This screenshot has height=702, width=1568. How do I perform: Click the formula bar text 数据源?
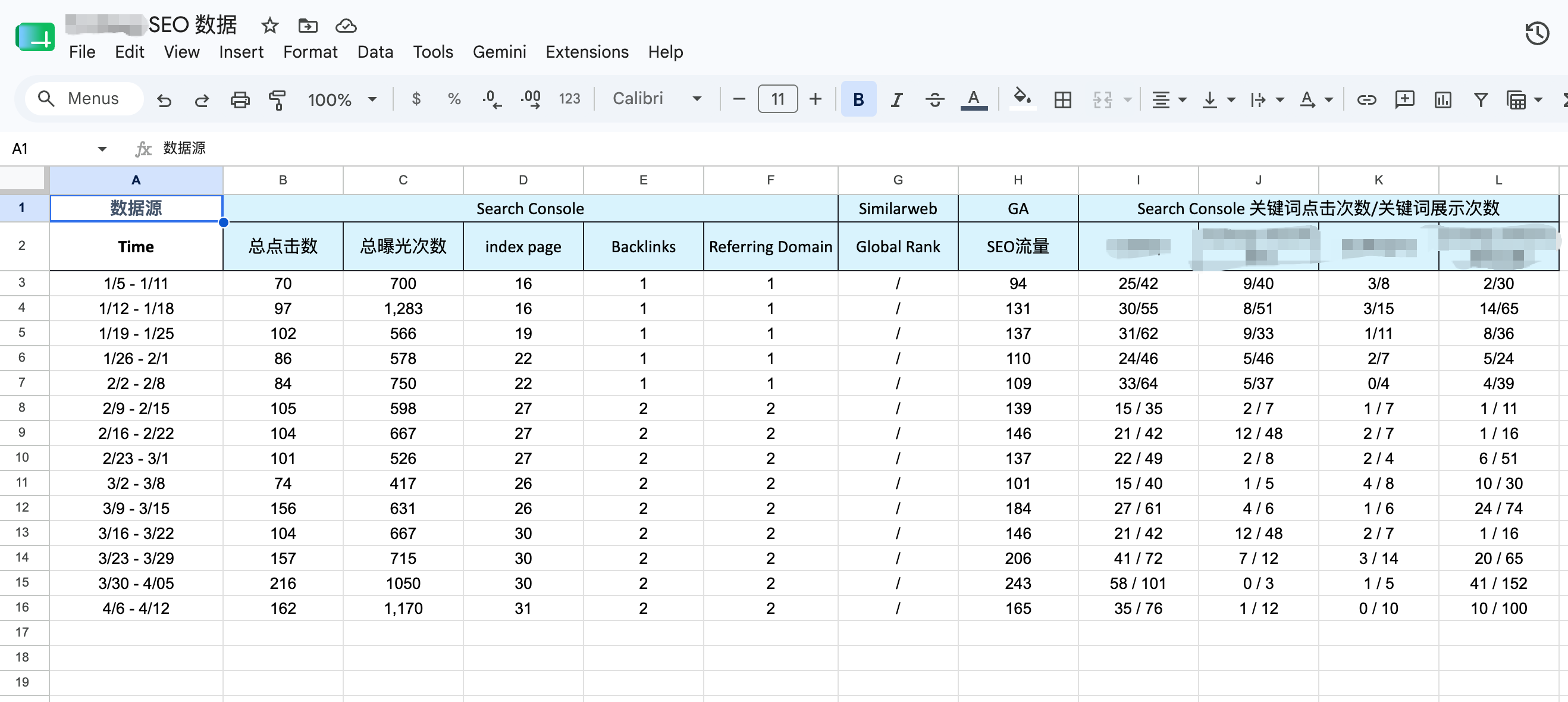[x=184, y=148]
